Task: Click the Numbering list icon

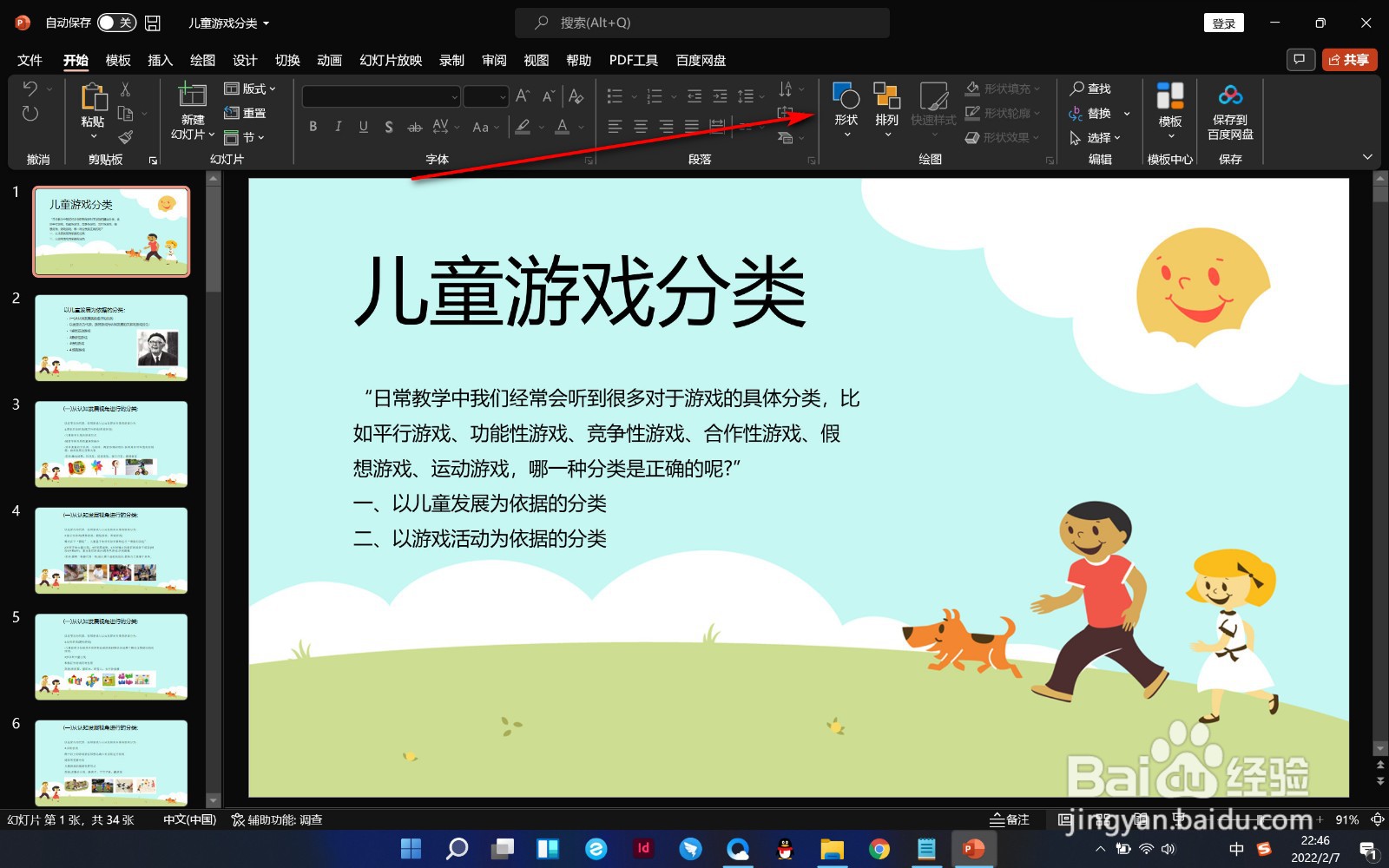Action: click(655, 95)
